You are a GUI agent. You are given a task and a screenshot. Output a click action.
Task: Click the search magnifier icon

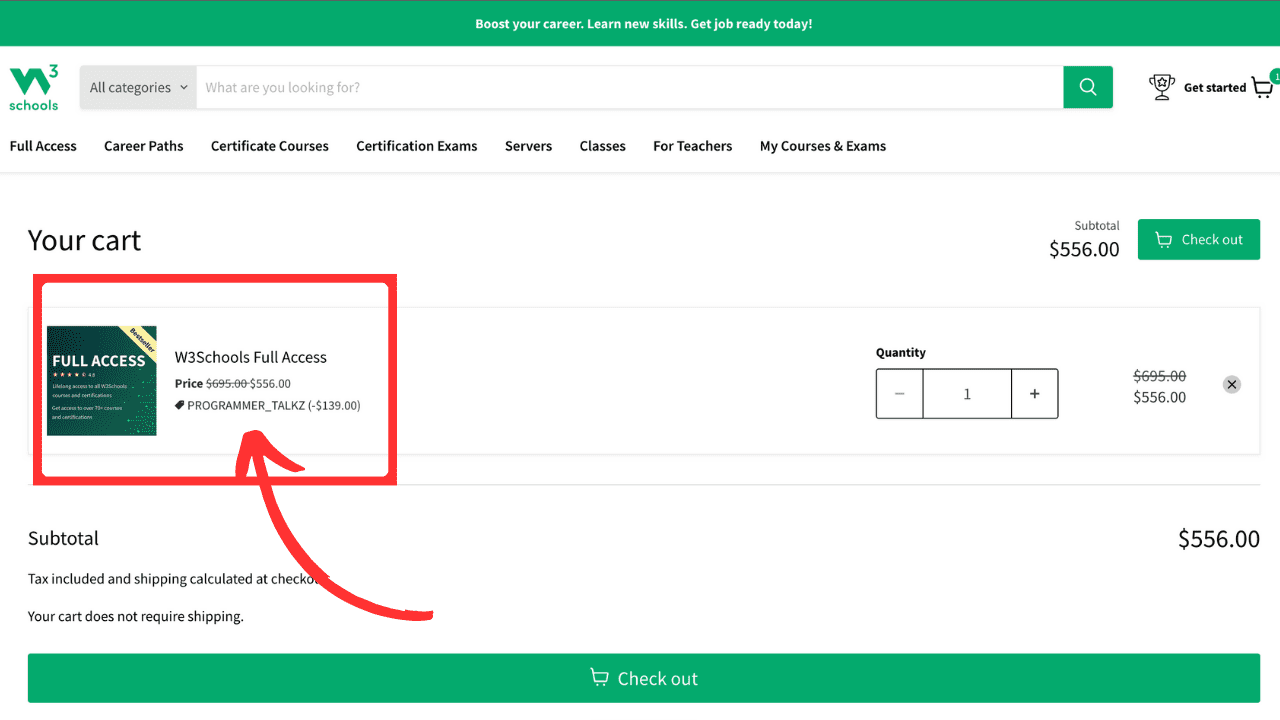tap(1087, 87)
